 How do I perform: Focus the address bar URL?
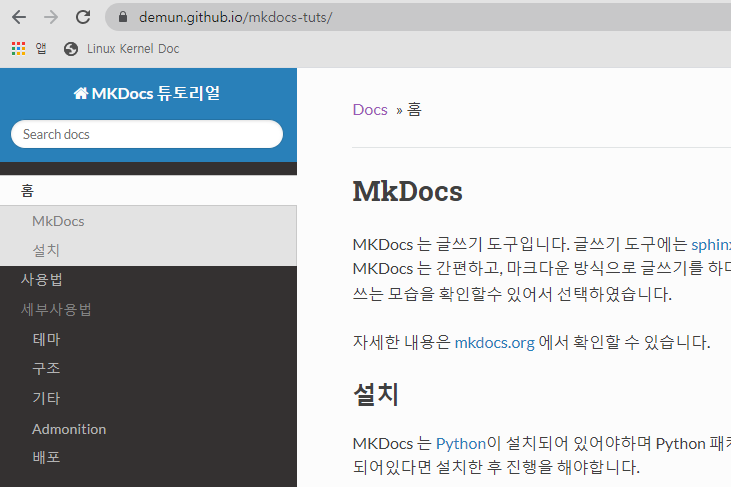(235, 17)
